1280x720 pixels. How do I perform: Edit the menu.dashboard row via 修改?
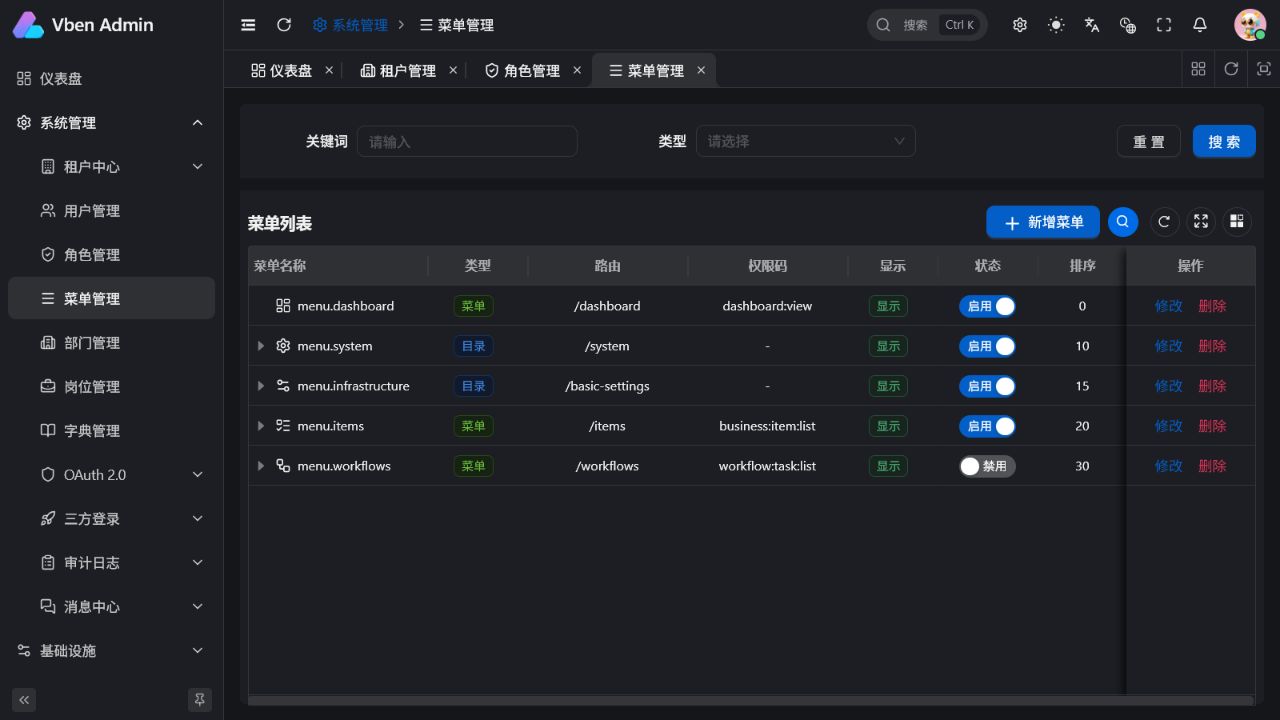pos(1168,306)
